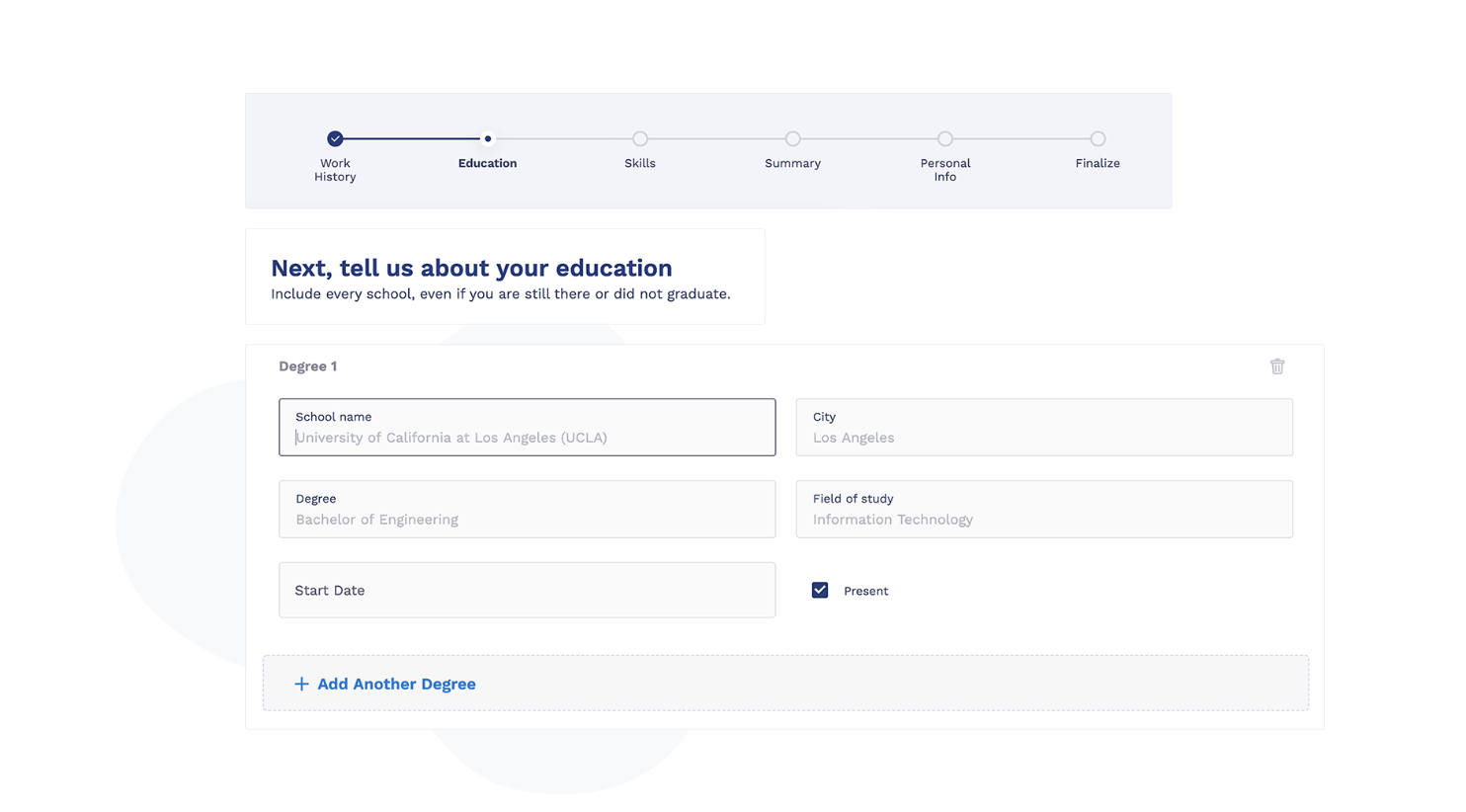Open the Finalize step label
The image size is (1466, 812).
click(x=1098, y=163)
